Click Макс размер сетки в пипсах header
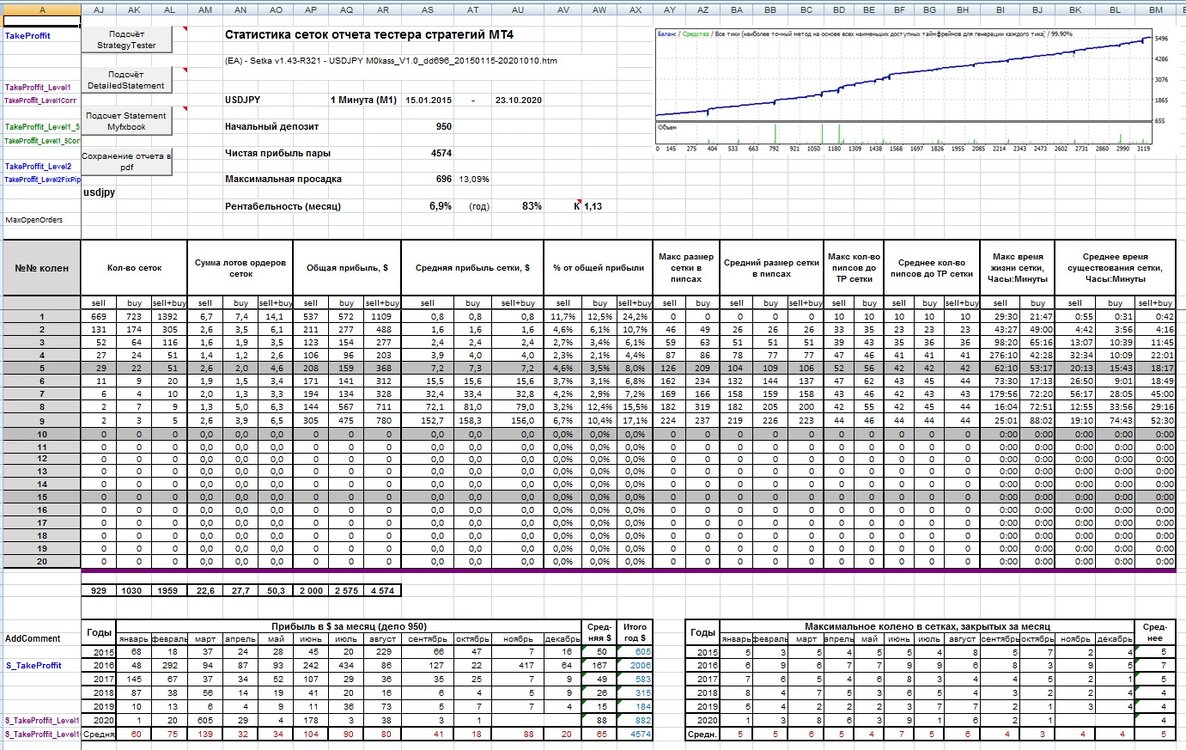This screenshot has height=750, width=1186. [686, 268]
